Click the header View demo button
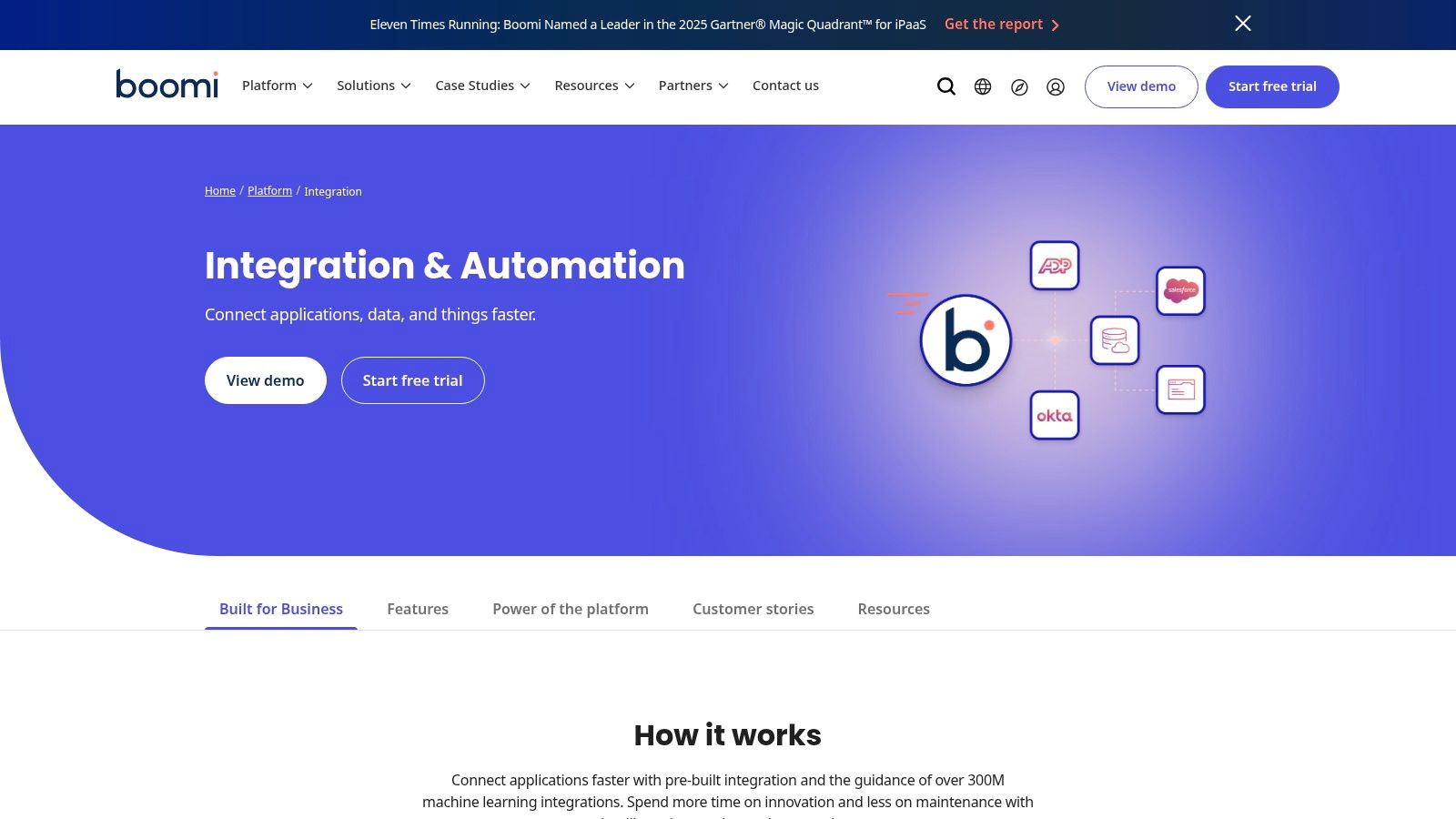Image resolution: width=1456 pixels, height=819 pixels. pos(1141,86)
